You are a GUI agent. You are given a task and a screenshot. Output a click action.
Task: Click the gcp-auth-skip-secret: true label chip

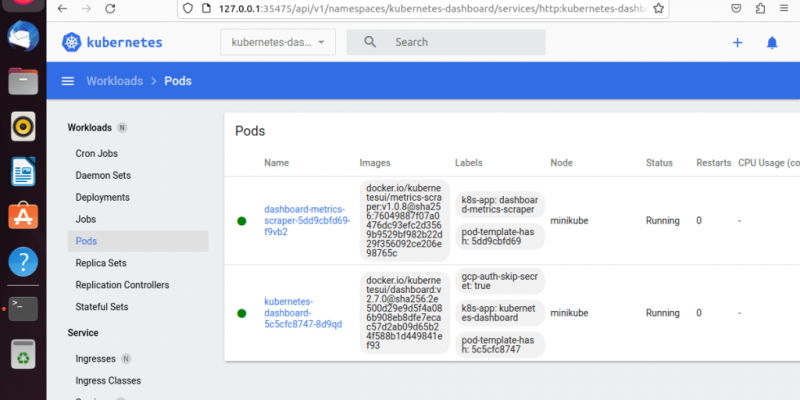(500, 281)
